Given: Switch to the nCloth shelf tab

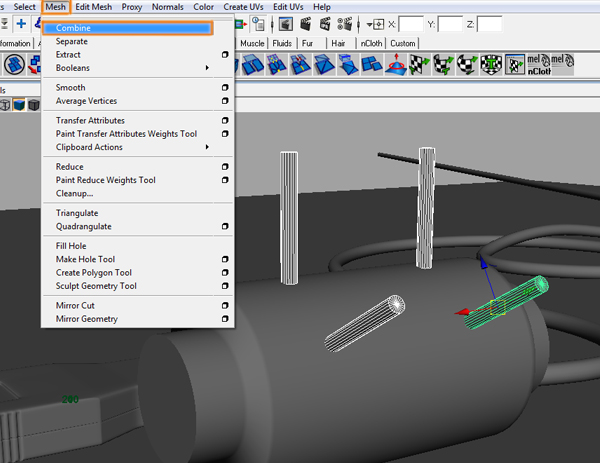Looking at the screenshot, I should 371,43.
